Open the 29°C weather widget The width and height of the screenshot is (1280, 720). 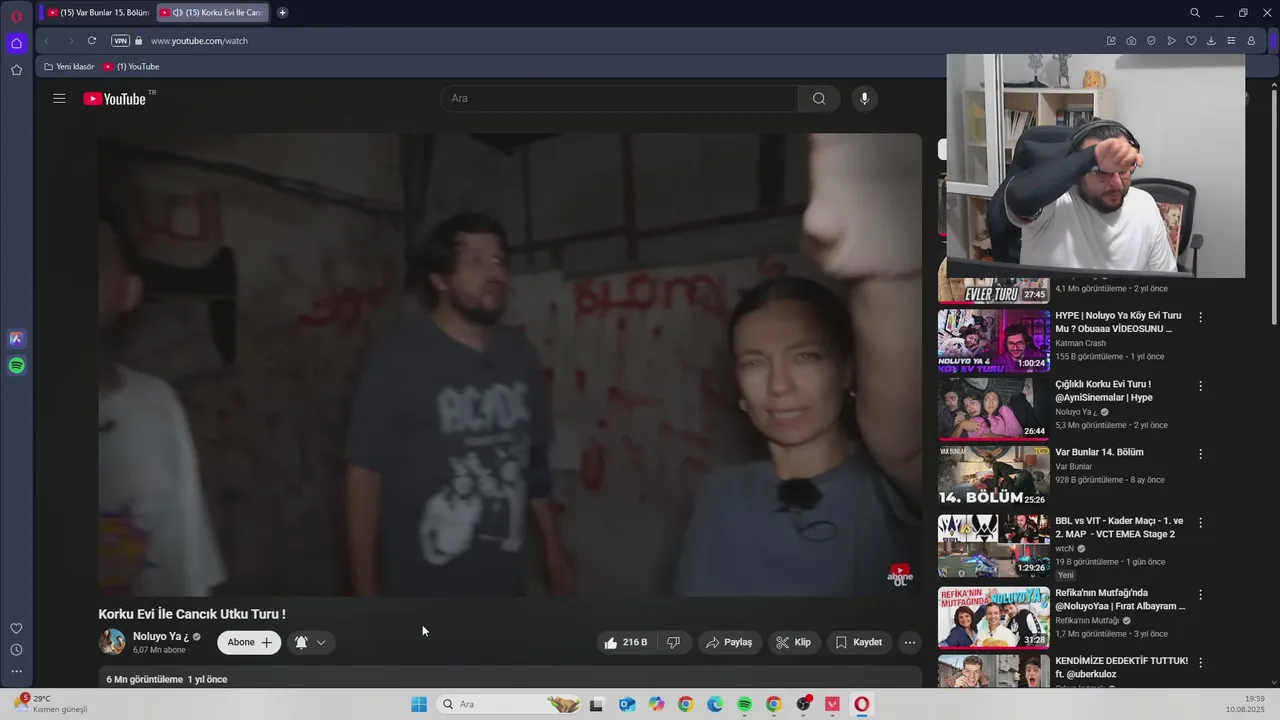pyautogui.click(x=50, y=704)
